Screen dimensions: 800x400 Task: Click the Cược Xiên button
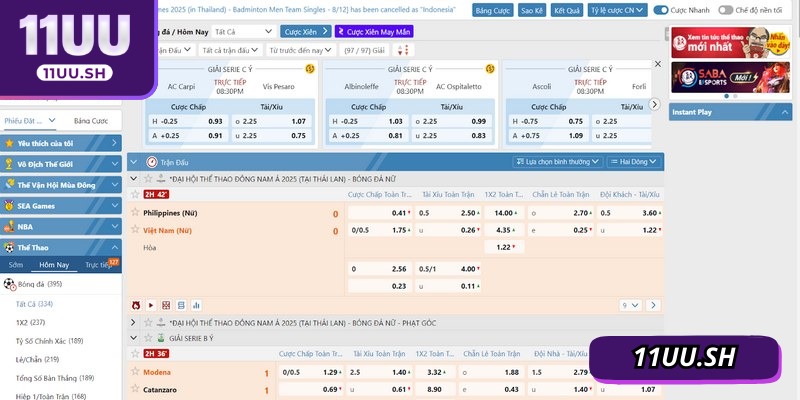[304, 31]
